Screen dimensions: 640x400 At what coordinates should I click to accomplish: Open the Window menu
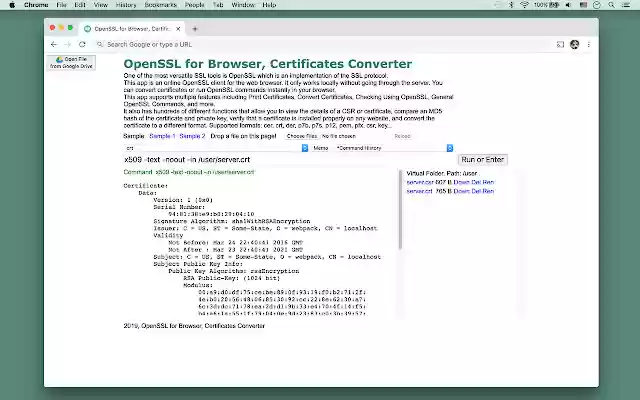pyautogui.click(x=243, y=5)
